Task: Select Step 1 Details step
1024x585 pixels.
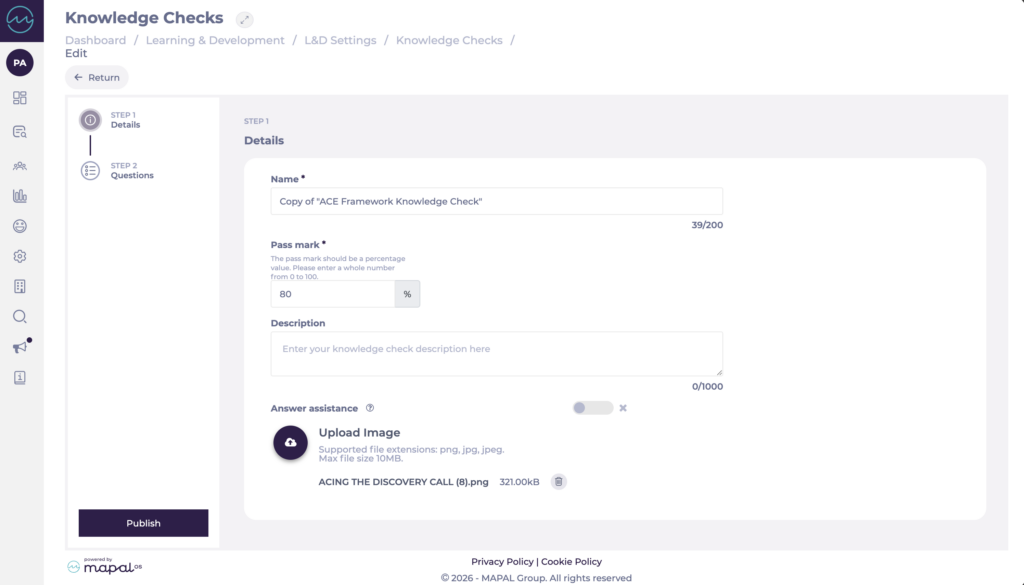Action: coord(125,120)
